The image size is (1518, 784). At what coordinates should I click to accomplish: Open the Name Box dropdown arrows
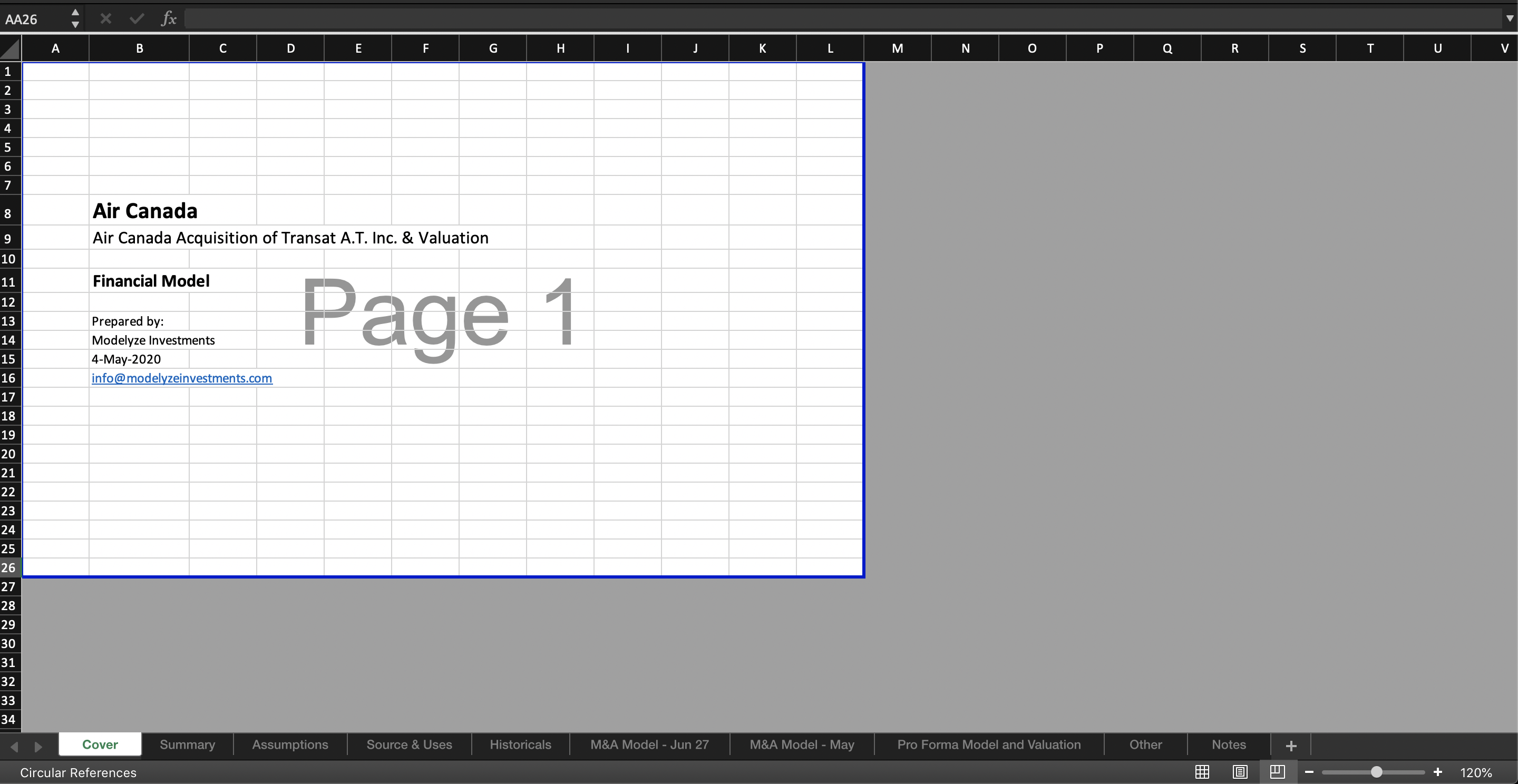75,19
